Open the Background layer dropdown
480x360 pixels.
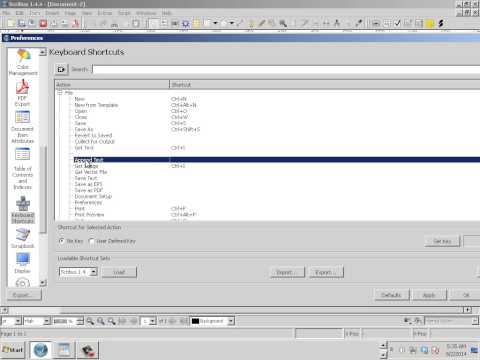pyautogui.click(x=231, y=321)
